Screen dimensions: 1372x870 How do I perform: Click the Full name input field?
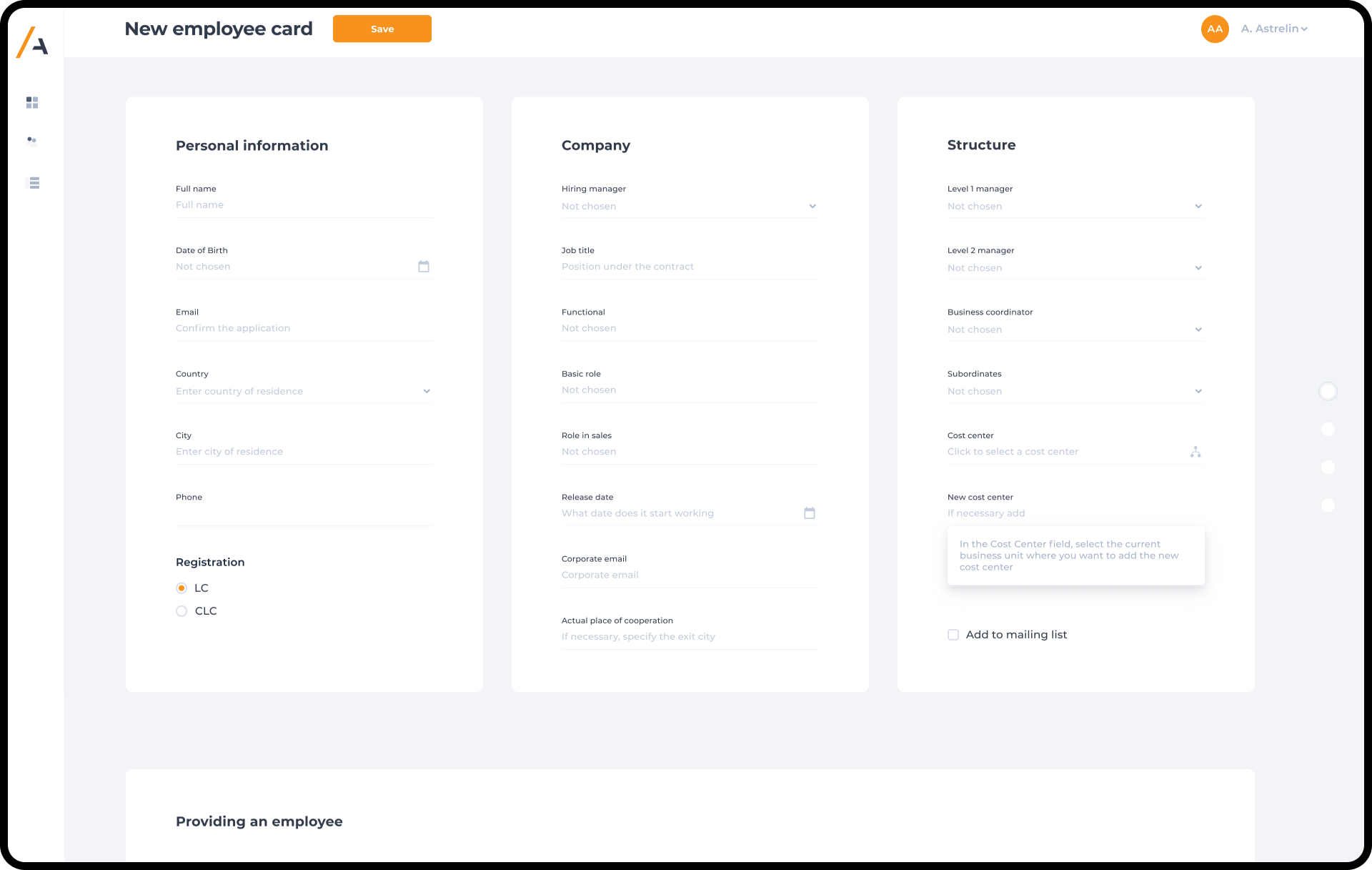(304, 205)
